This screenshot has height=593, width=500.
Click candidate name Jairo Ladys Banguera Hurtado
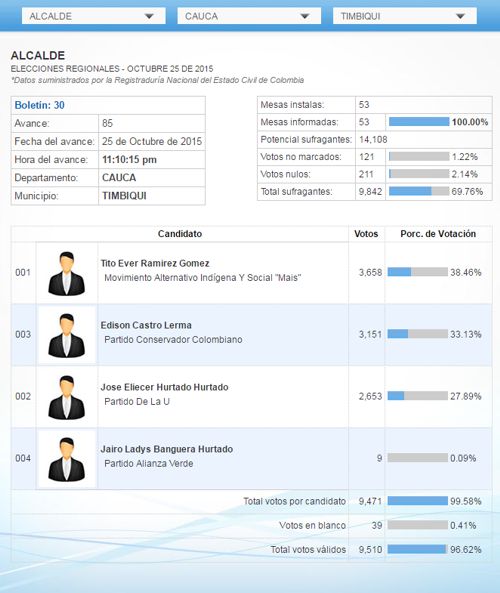(x=167, y=449)
